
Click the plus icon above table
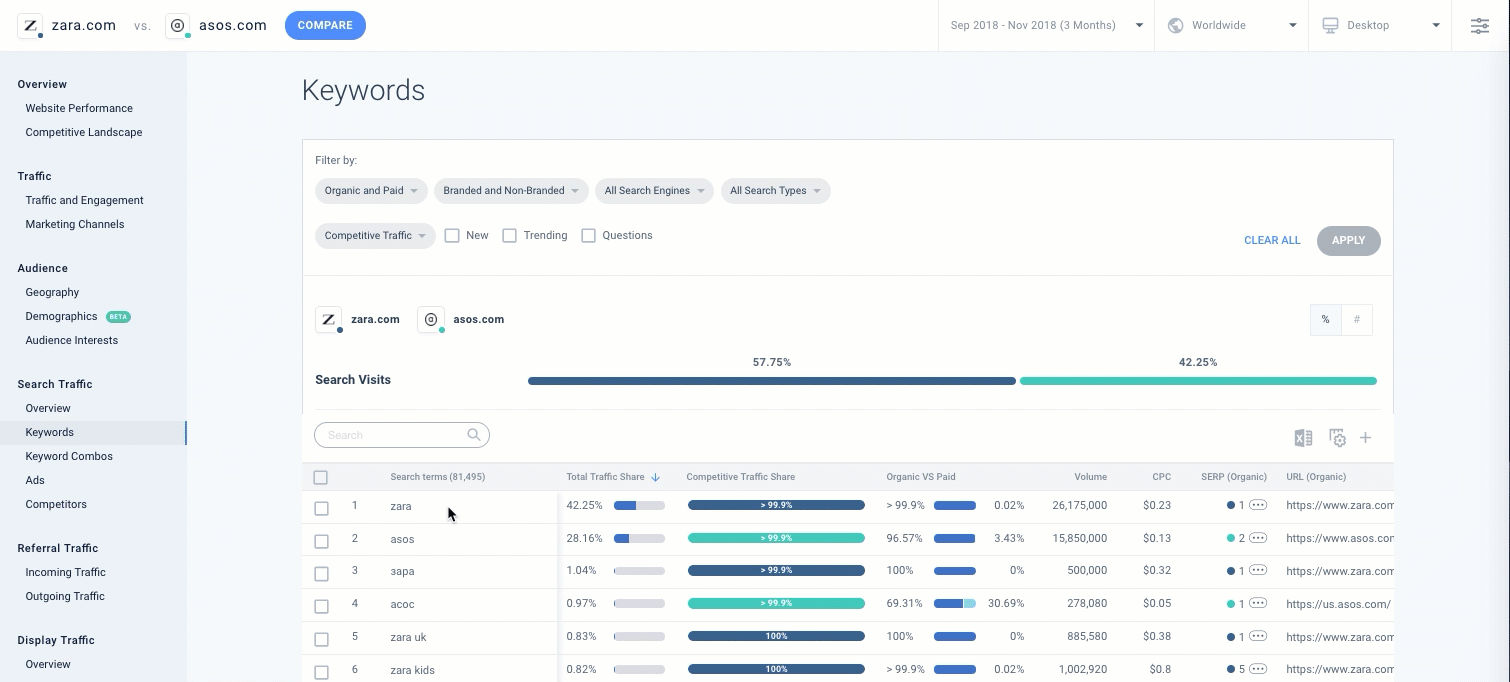click(1365, 438)
